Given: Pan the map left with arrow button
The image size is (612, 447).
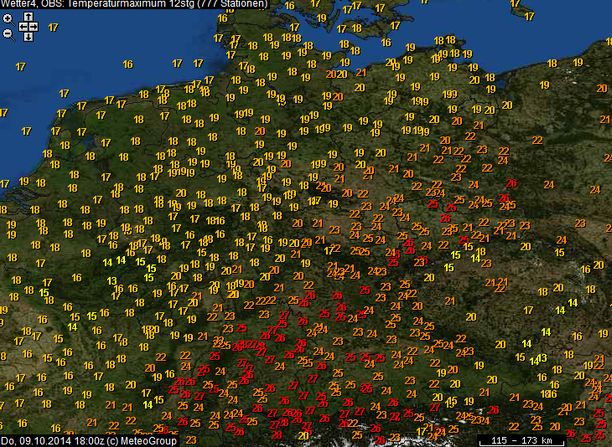Looking at the screenshot, I should pos(23,27).
